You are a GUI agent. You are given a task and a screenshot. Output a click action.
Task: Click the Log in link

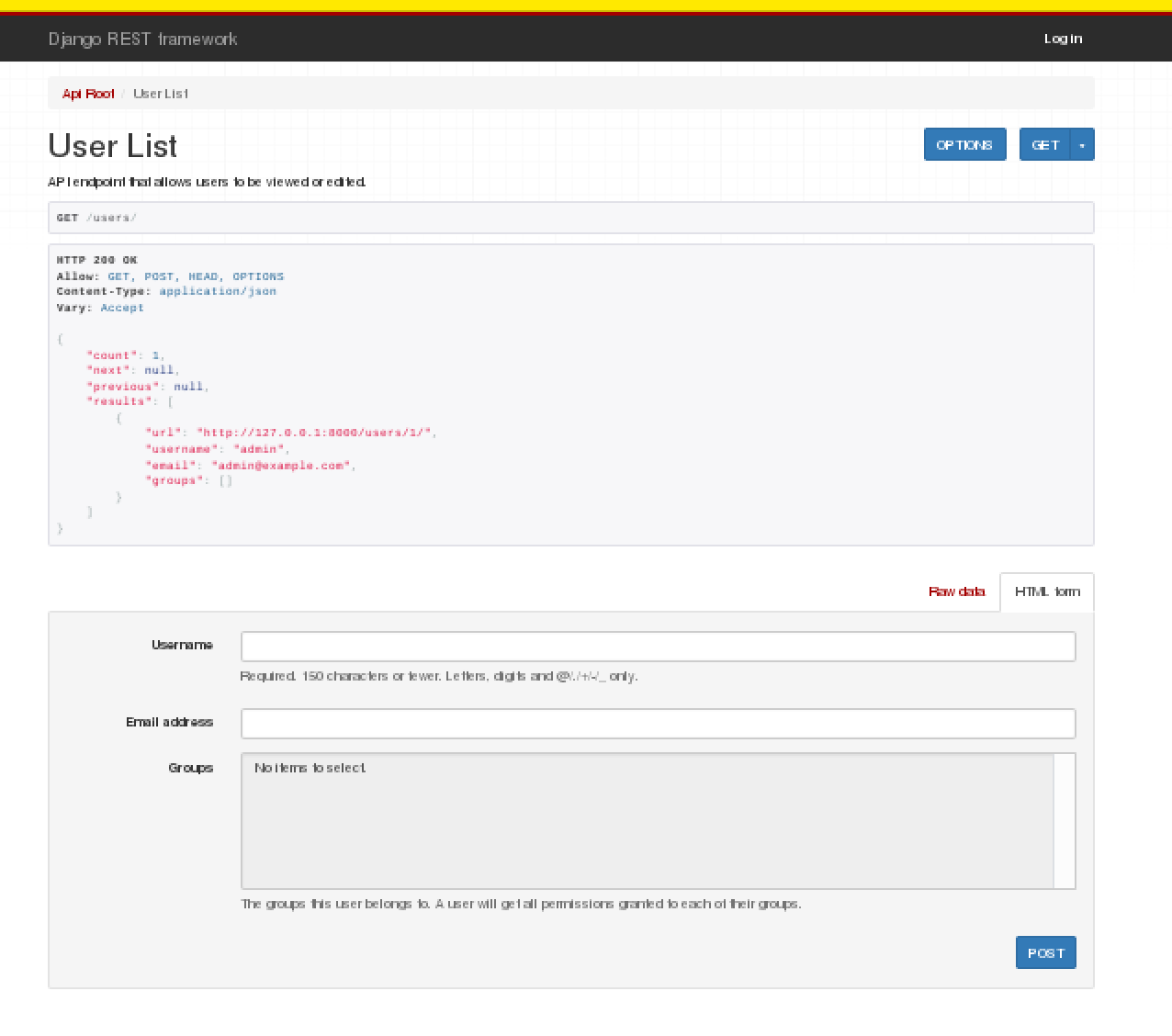click(1063, 39)
